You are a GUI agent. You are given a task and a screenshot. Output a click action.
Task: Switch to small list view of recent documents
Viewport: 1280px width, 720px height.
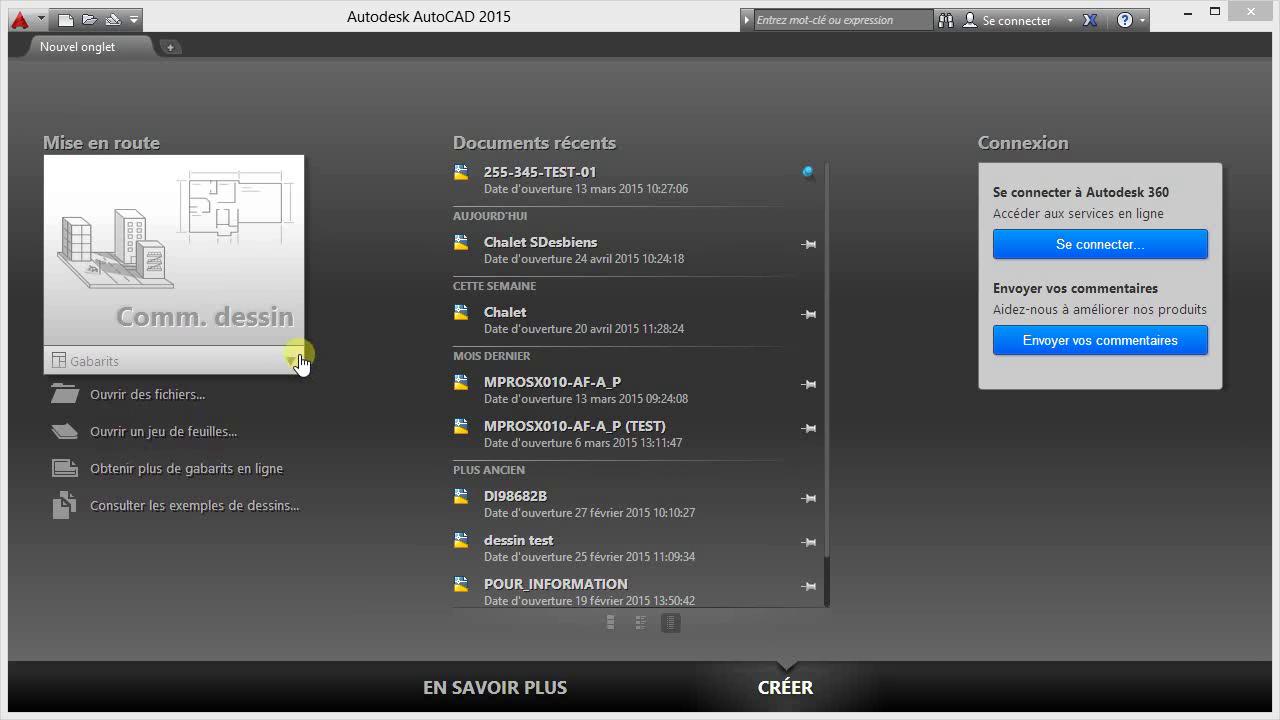point(610,622)
